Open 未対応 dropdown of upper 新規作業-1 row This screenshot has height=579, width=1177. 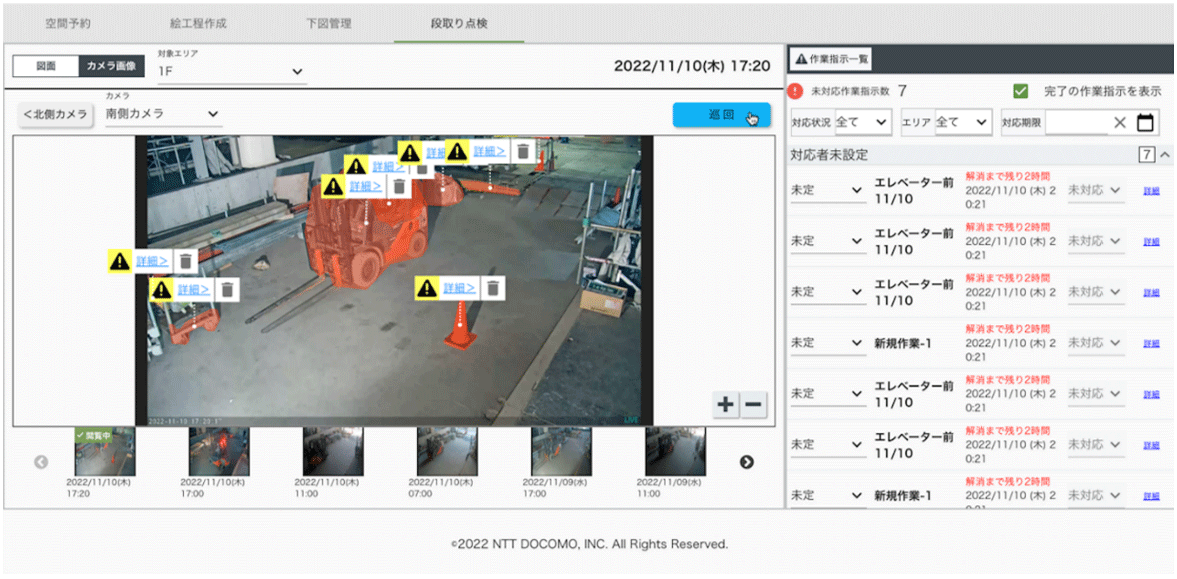1095,342
